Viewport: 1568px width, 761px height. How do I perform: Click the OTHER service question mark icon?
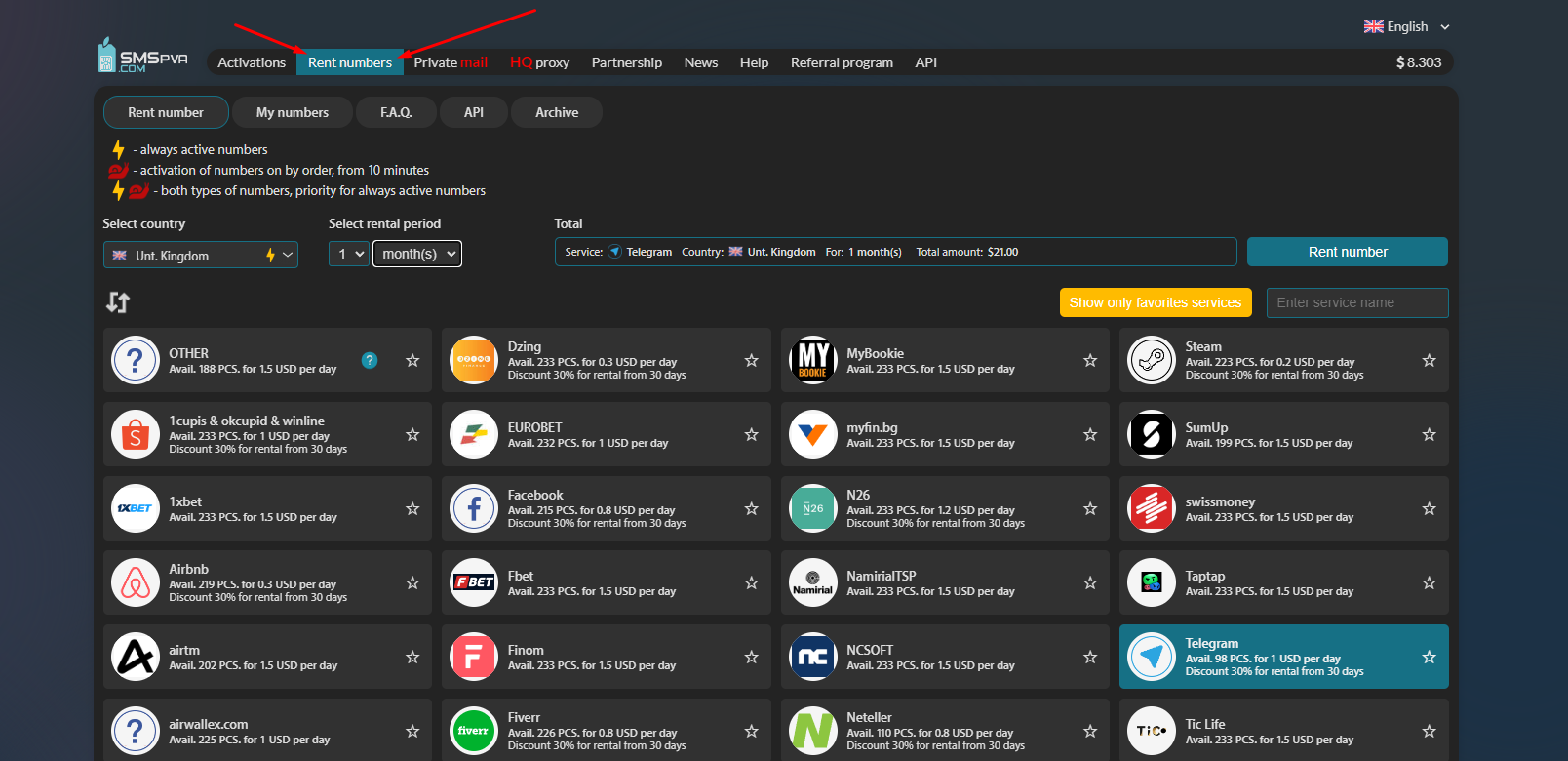coord(136,360)
